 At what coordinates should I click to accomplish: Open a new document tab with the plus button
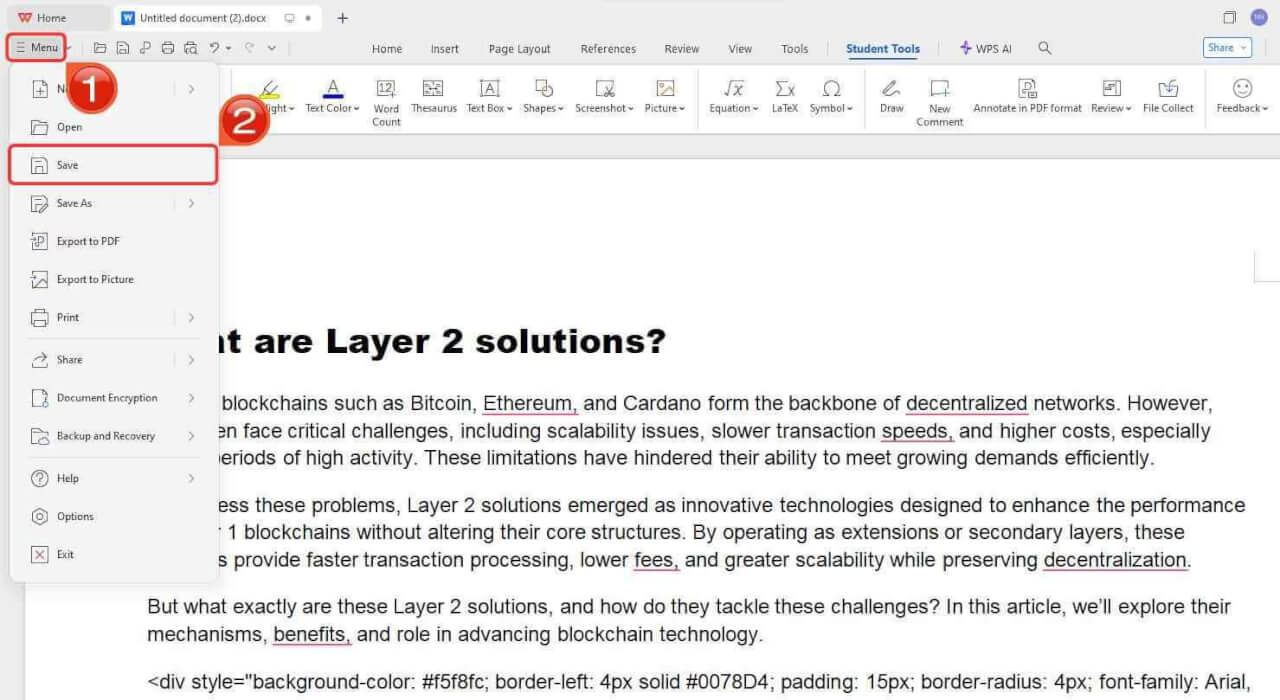click(x=343, y=17)
